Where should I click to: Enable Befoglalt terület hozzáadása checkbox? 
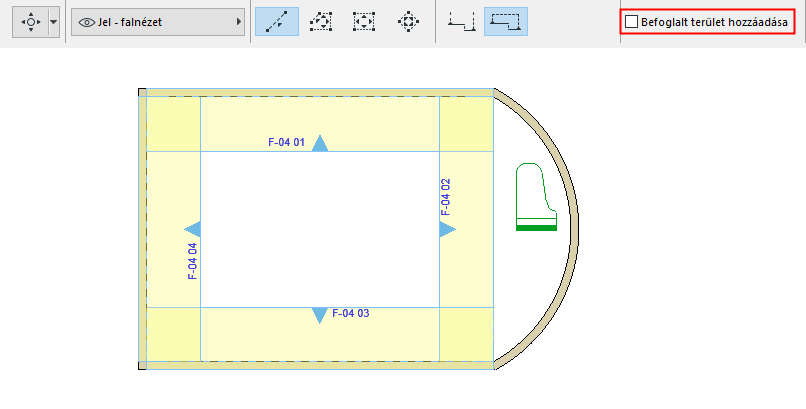pos(631,22)
